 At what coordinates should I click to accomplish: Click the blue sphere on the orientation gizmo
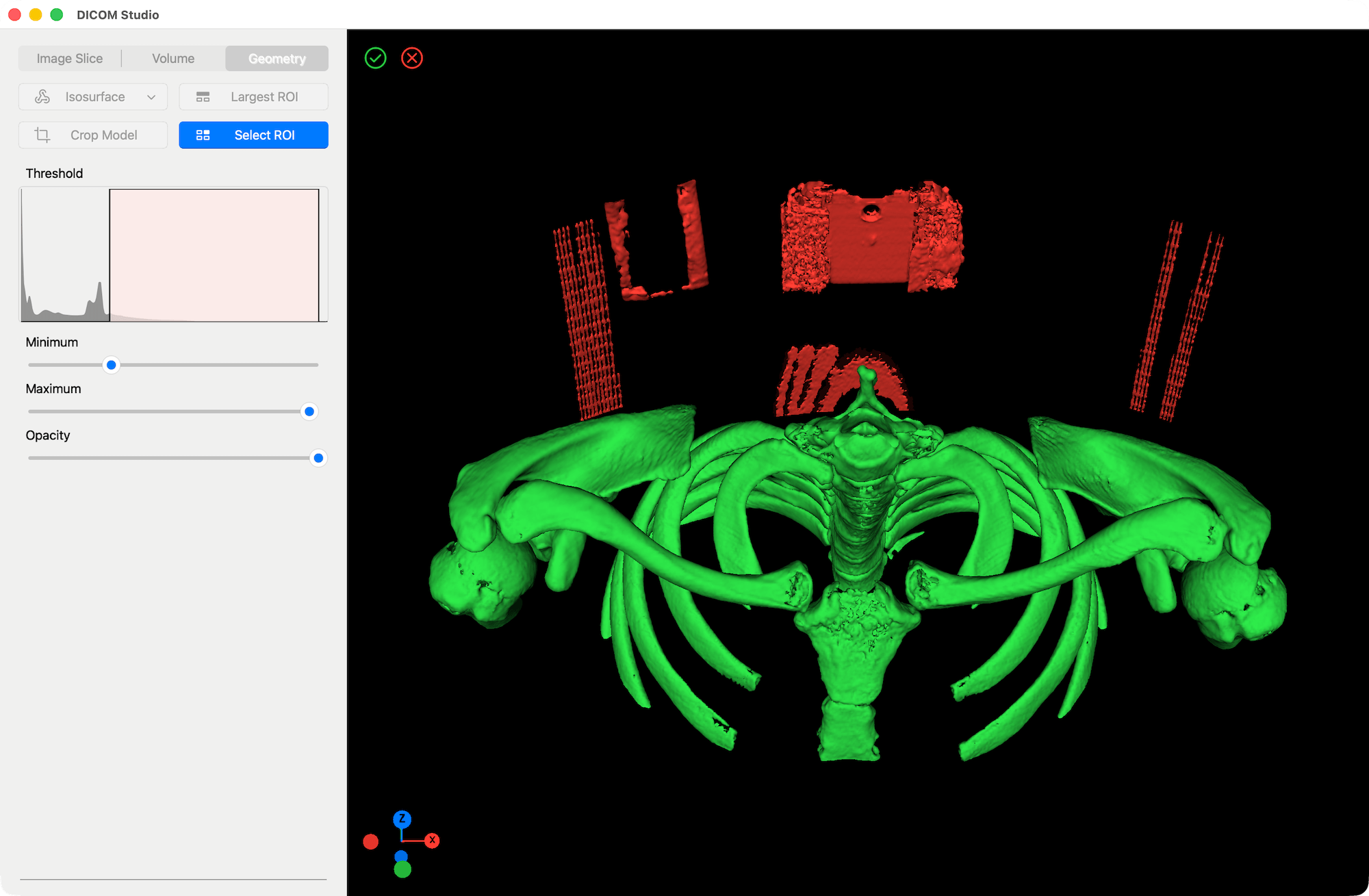(x=402, y=856)
